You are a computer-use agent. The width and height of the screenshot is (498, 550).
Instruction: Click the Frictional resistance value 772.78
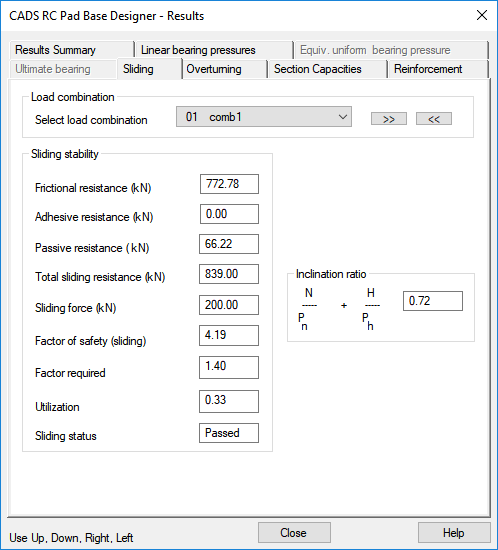tap(229, 184)
